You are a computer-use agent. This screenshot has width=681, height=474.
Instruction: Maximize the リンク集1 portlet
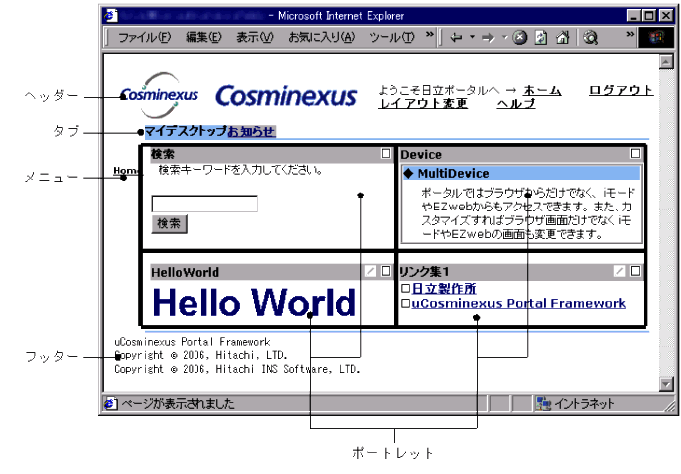click(635, 272)
